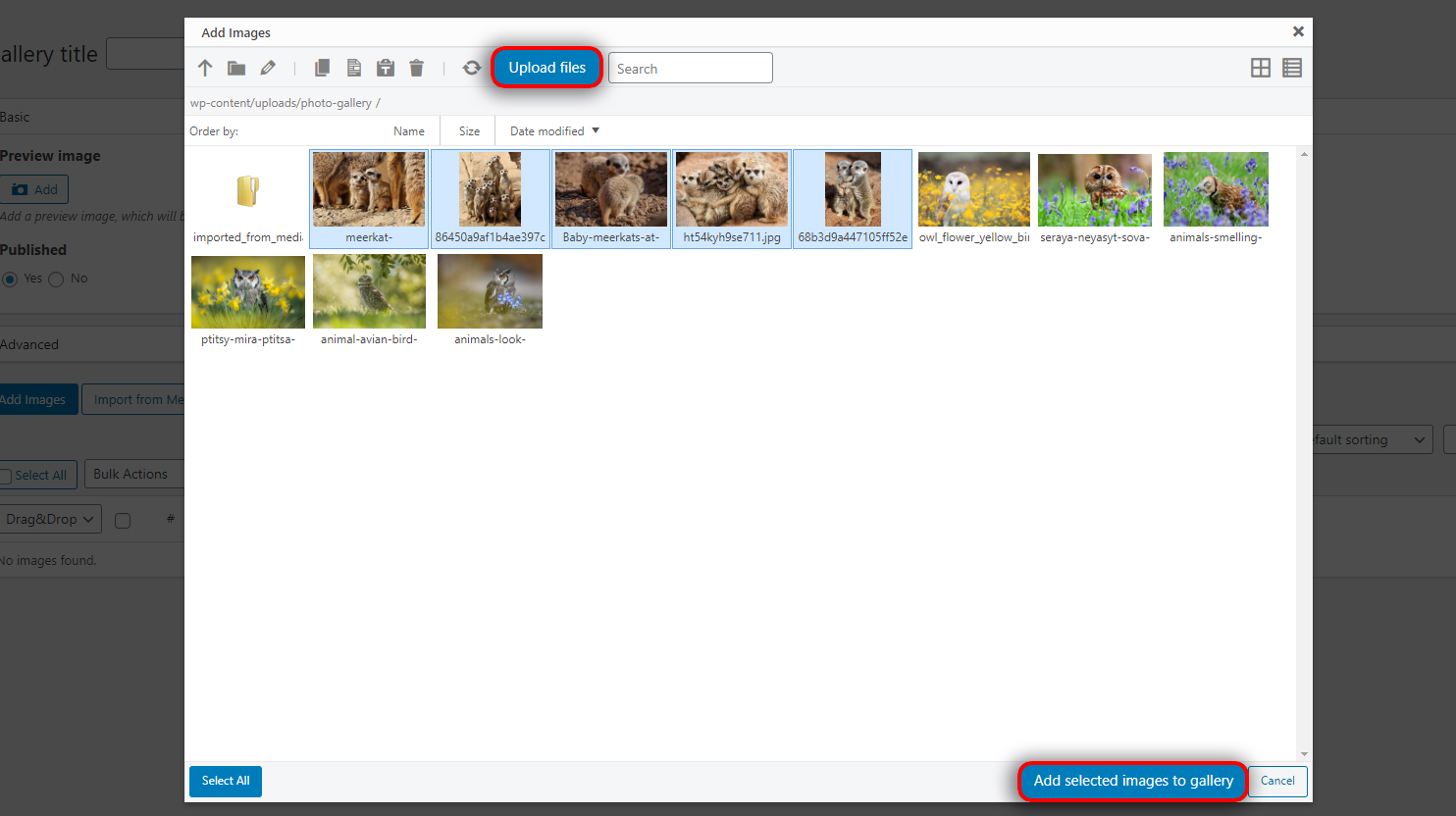1456x816 pixels.
Task: Select No for Published
Action: [x=56, y=280]
